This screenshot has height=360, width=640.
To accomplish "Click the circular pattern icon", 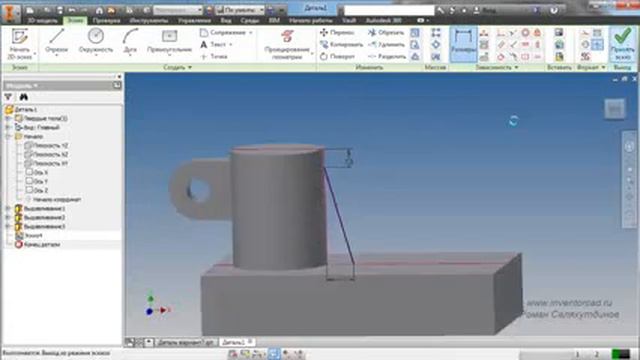I will [x=436, y=44].
